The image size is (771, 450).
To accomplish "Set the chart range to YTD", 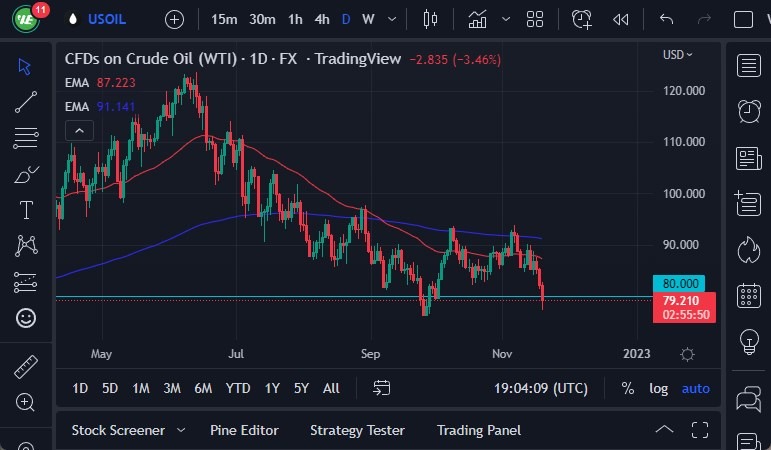I will (238, 388).
